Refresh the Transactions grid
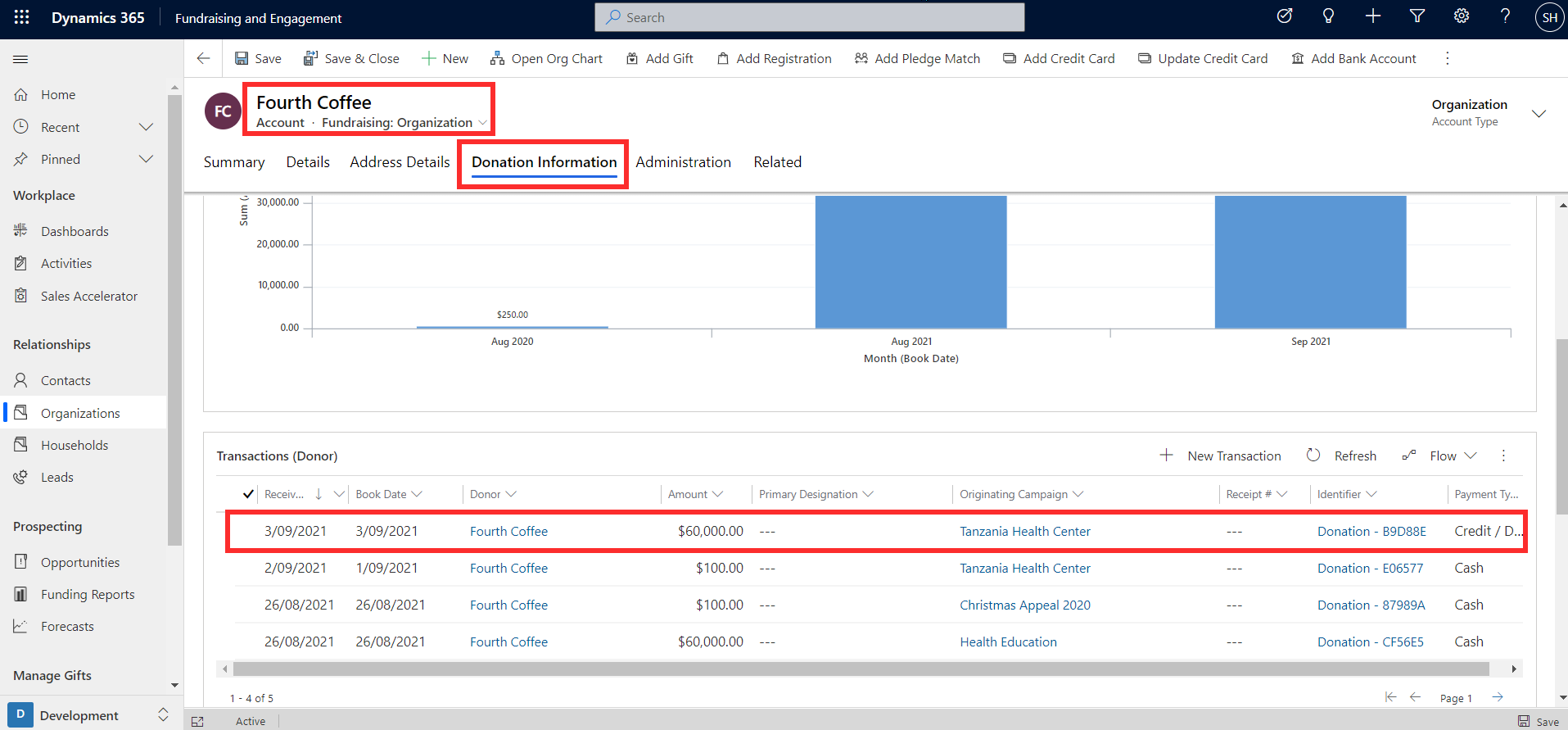Viewport: 1568px width, 730px height. 1341,456
